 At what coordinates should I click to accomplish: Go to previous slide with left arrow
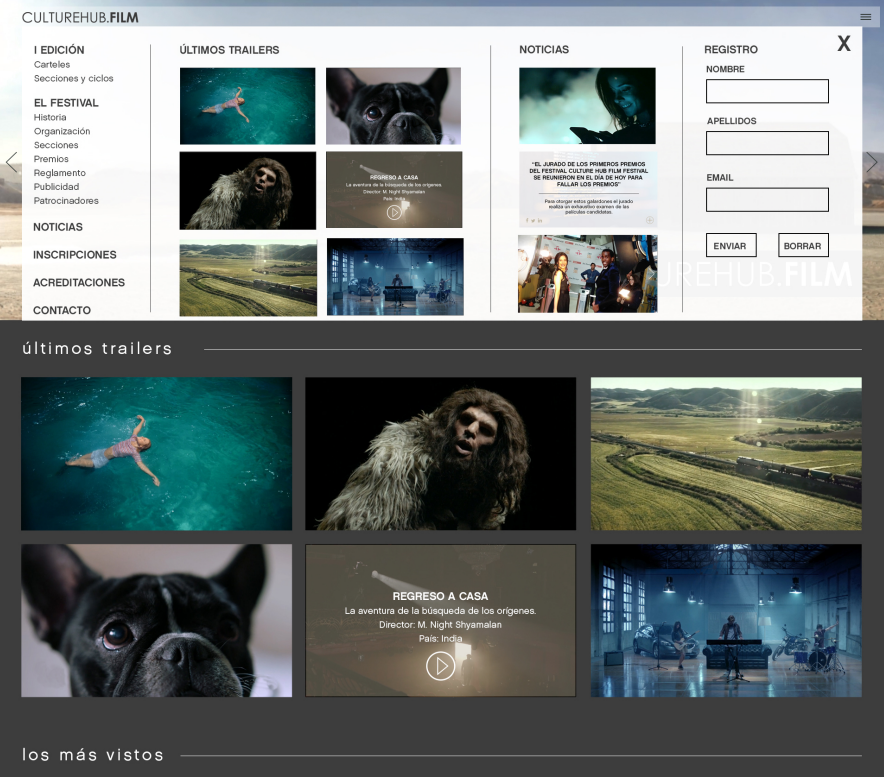tap(11, 162)
